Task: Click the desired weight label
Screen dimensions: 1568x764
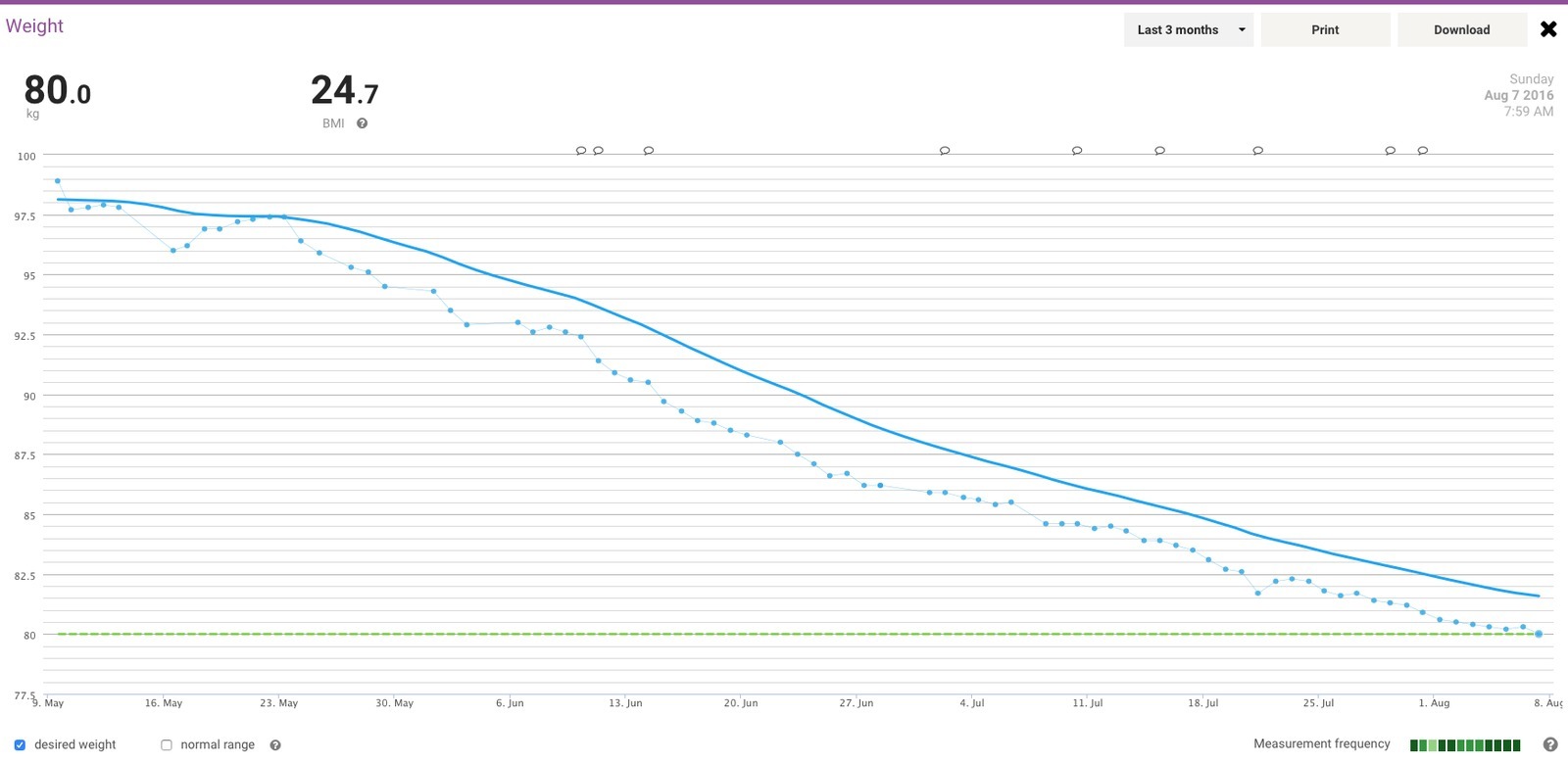Action: click(x=74, y=745)
